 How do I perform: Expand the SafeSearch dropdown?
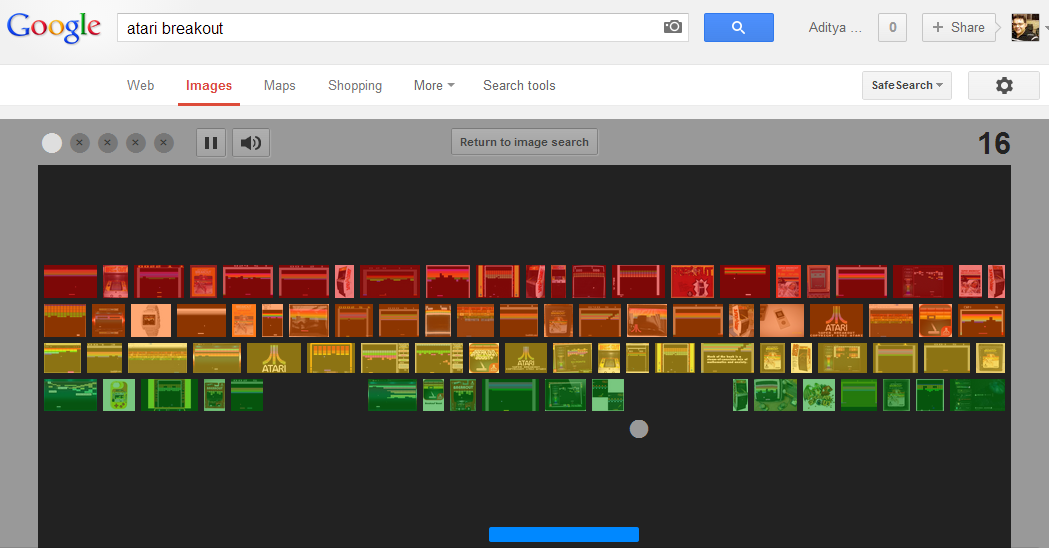click(907, 86)
